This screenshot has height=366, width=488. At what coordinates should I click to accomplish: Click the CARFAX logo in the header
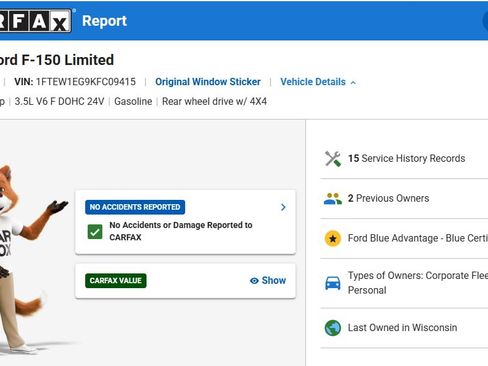35,21
